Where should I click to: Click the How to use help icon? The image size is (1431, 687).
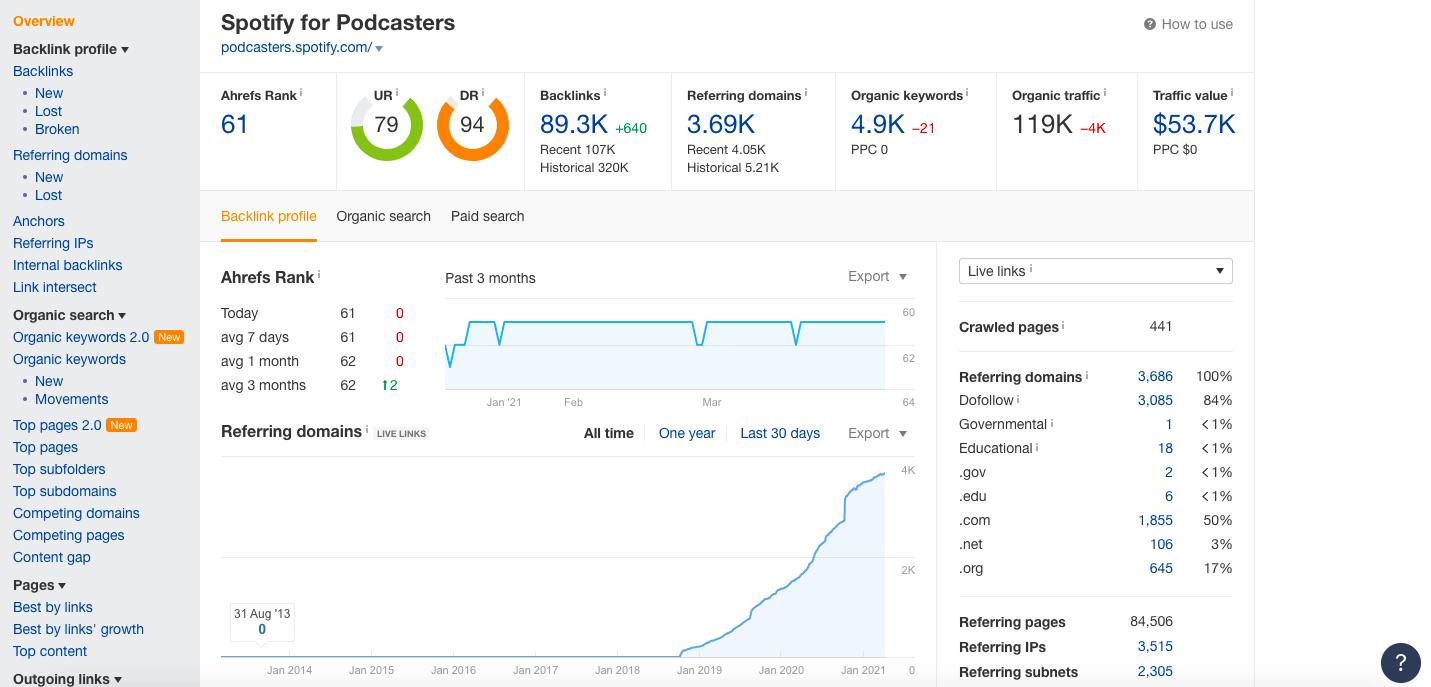[1150, 24]
